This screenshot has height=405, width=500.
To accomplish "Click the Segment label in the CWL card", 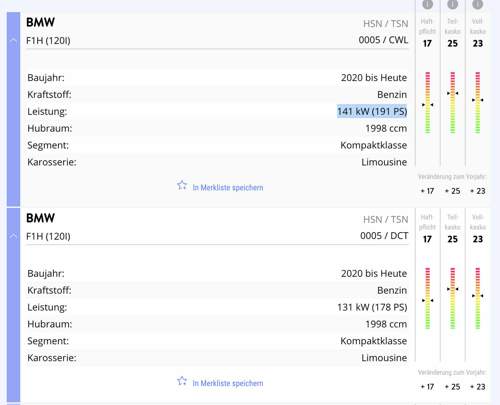I will coord(48,145).
